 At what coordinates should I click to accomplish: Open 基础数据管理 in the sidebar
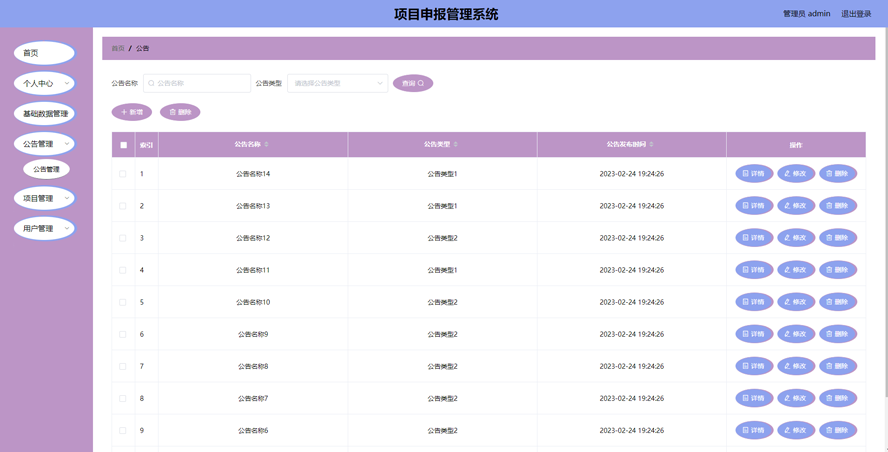pyautogui.click(x=45, y=113)
